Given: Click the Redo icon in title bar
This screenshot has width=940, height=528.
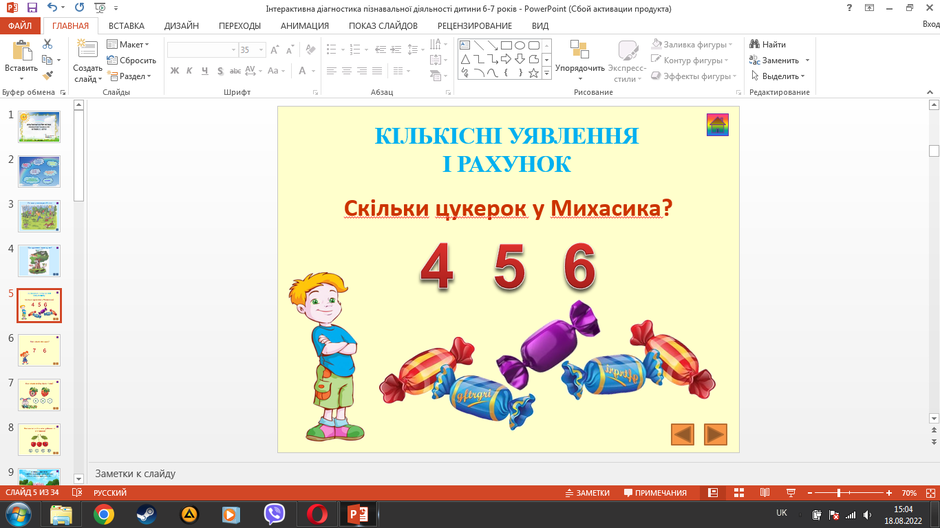Looking at the screenshot, I should click(x=79, y=8).
